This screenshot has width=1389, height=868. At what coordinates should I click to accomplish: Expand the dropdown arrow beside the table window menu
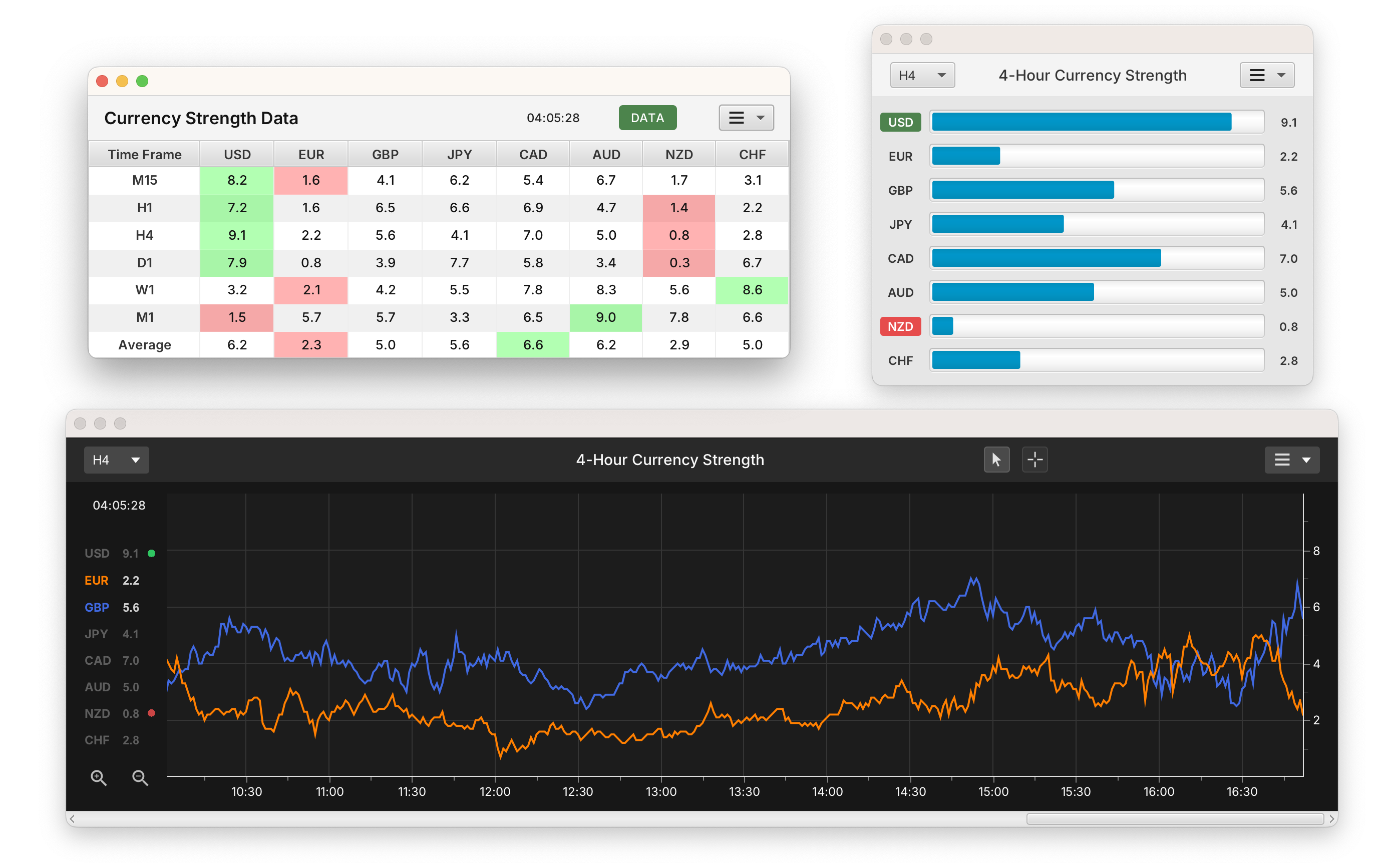point(760,118)
